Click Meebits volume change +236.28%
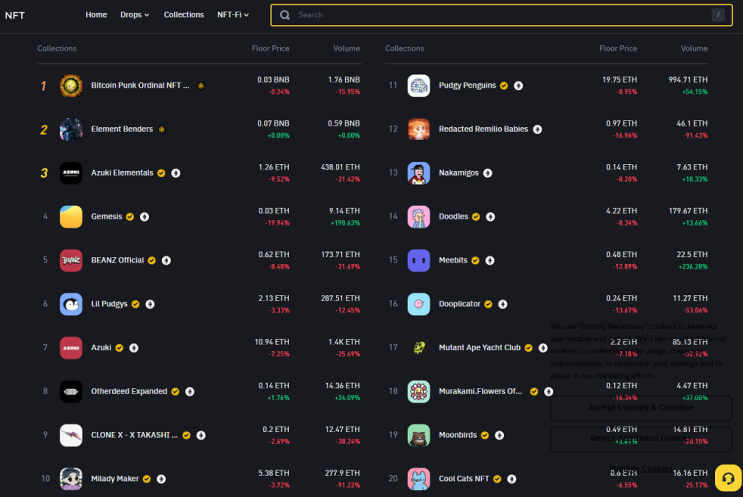 [x=693, y=267]
